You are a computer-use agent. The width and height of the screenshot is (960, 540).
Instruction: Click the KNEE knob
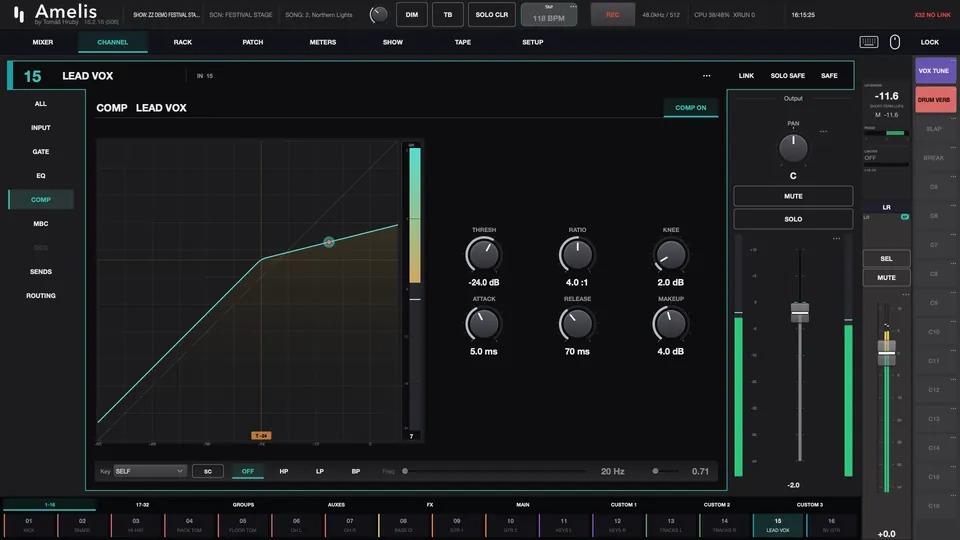pos(670,255)
